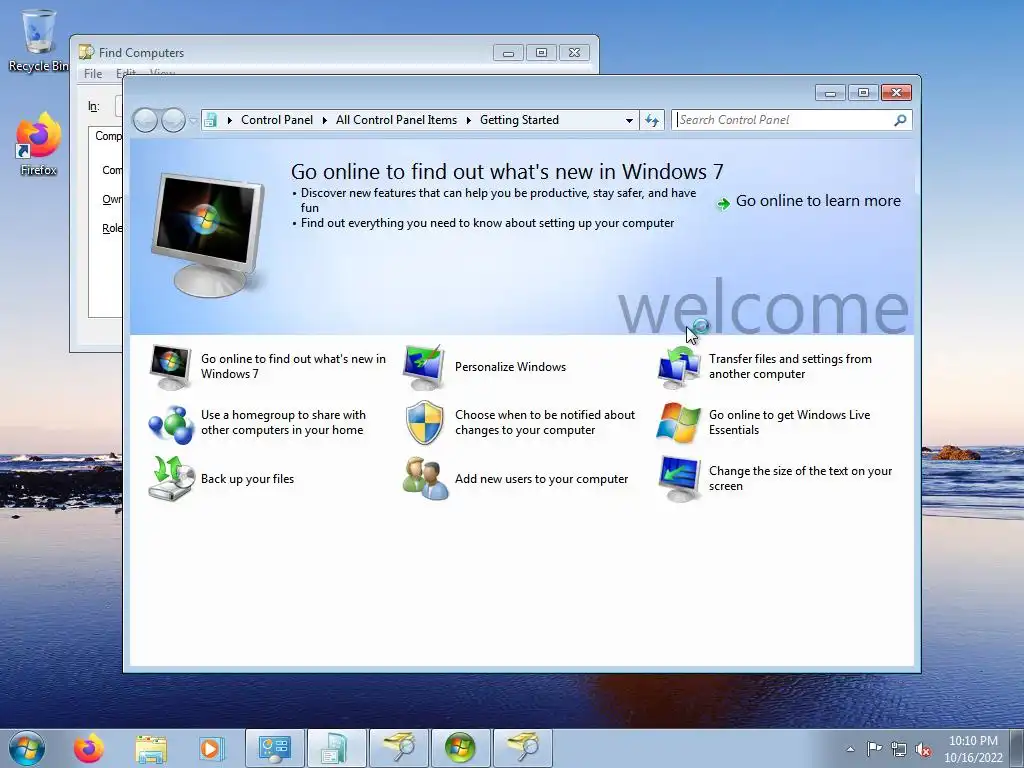
Task: Expand the arrow before Control Panel breadcrumb
Action: click(x=229, y=120)
